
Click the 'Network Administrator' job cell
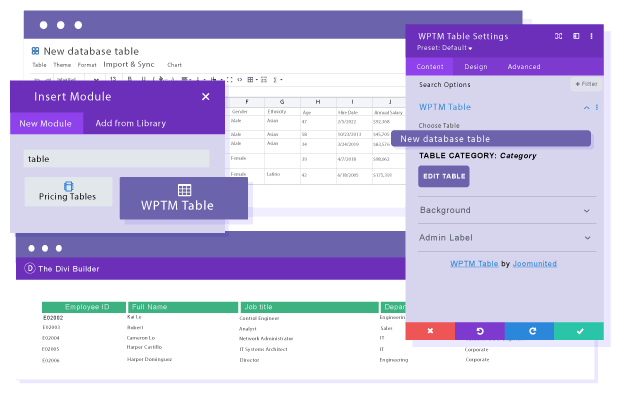tap(266, 339)
